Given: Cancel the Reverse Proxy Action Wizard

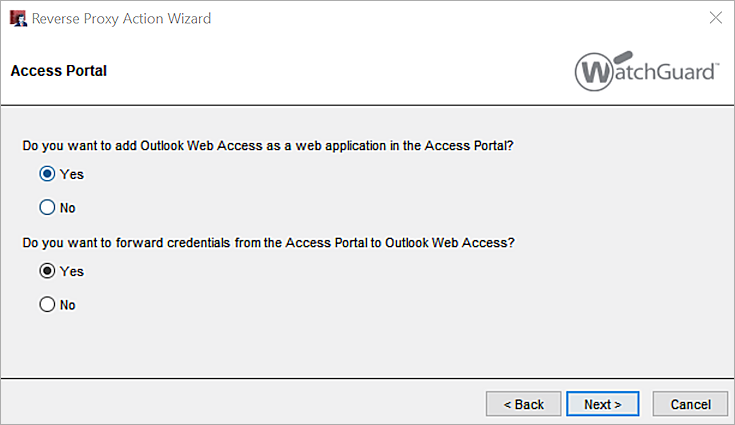Looking at the screenshot, I should pyautogui.click(x=690, y=404).
